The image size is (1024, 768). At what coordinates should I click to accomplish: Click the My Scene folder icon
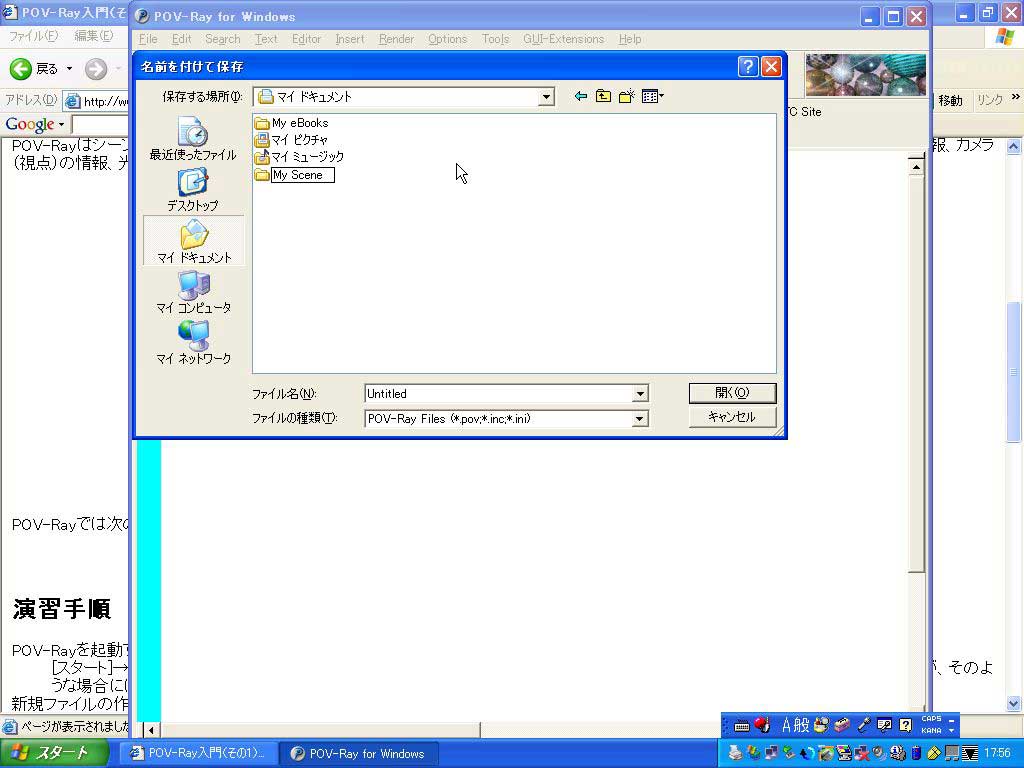click(262, 175)
